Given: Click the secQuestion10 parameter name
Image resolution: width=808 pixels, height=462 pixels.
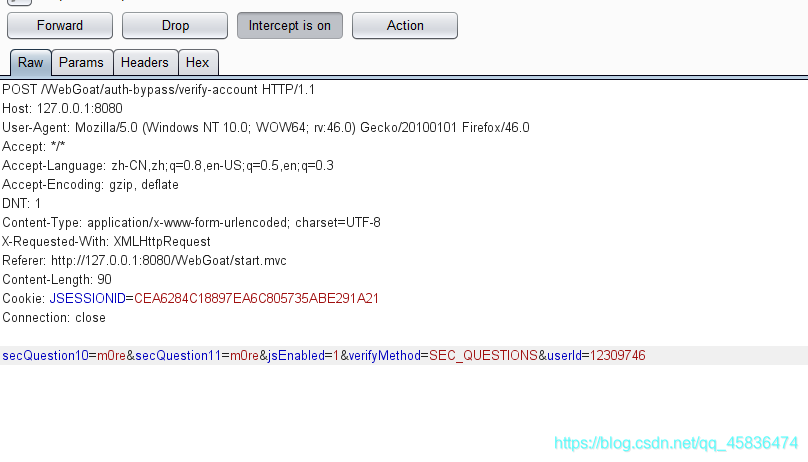Looking at the screenshot, I should tap(45, 356).
